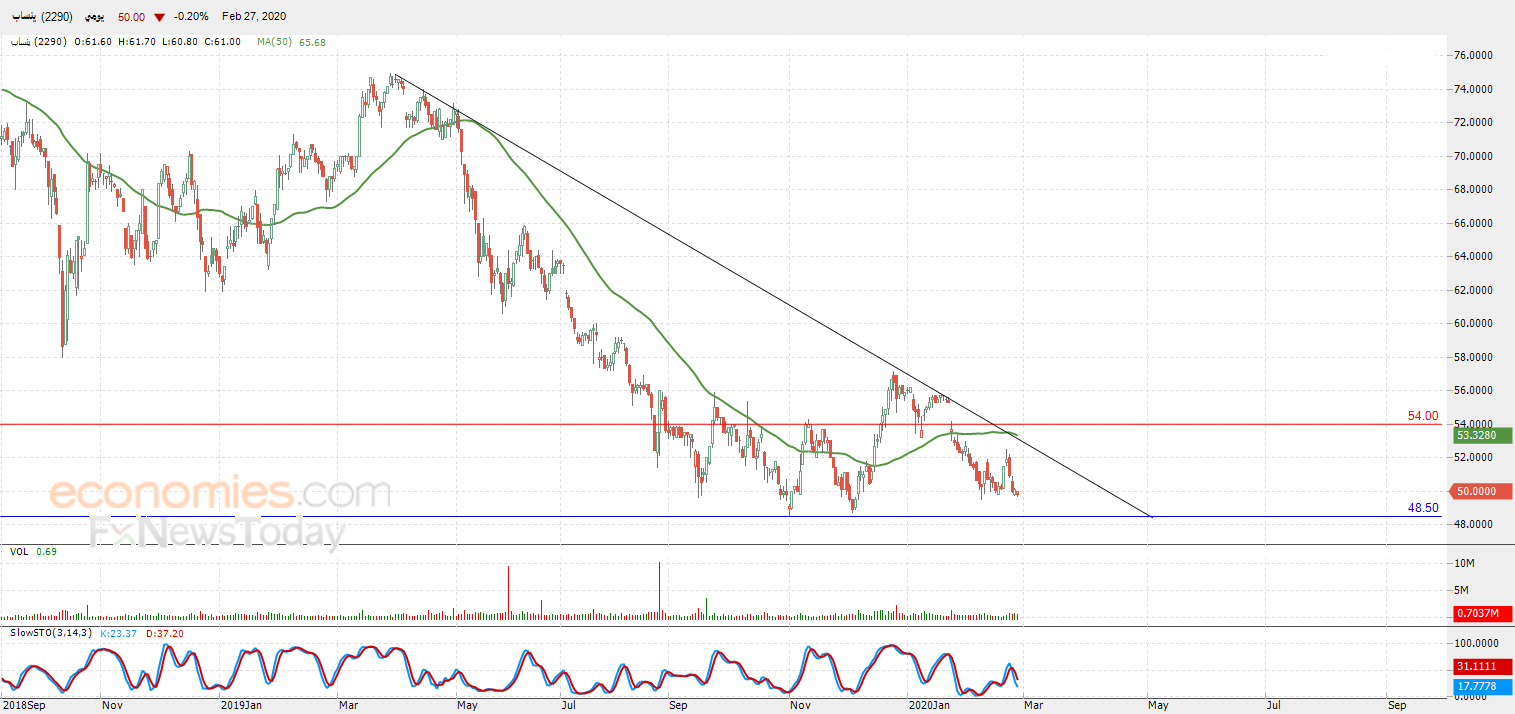The height and width of the screenshot is (714, 1515).
Task: Click the 66.0000 price axis label
Action: coord(1475,223)
